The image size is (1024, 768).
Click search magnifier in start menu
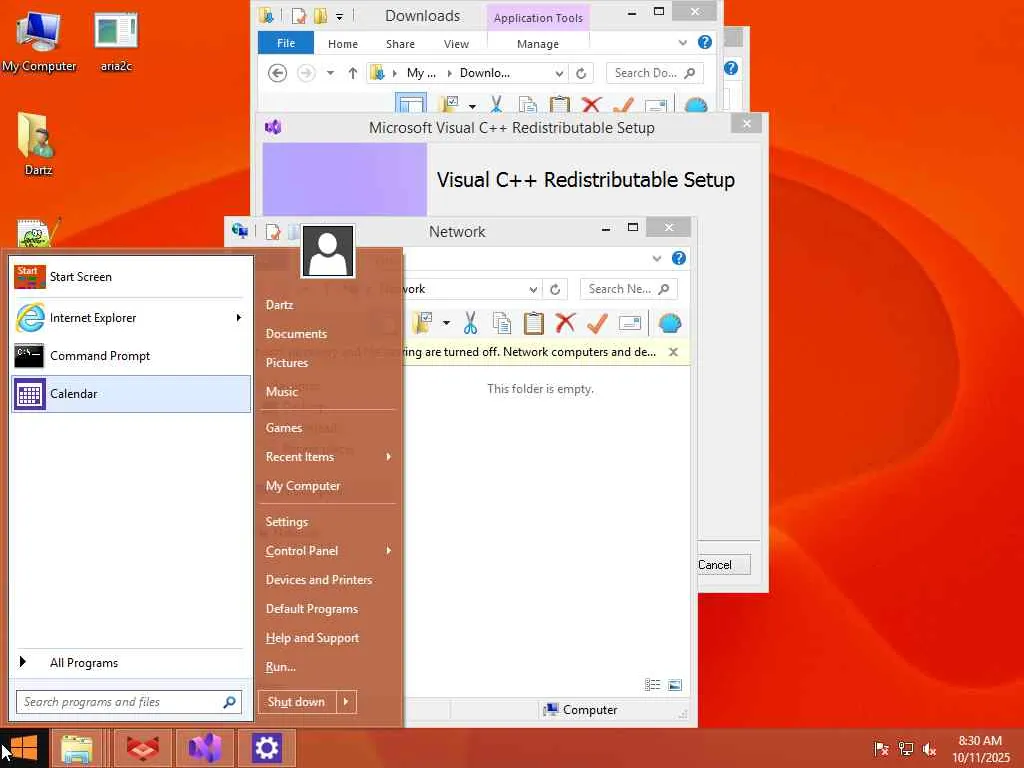(x=229, y=702)
